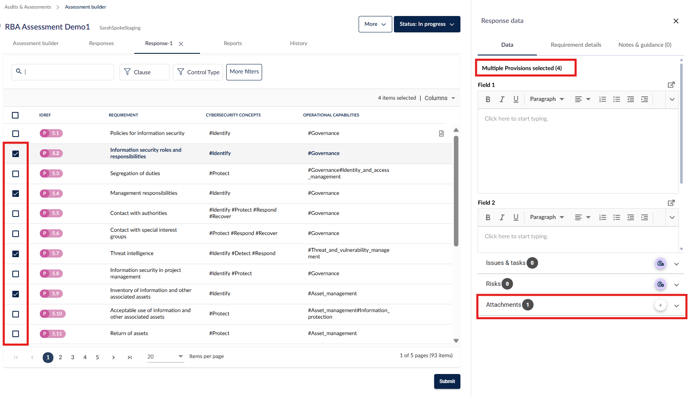The height and width of the screenshot is (397, 688).
Task: Open More filters button
Action: point(244,72)
